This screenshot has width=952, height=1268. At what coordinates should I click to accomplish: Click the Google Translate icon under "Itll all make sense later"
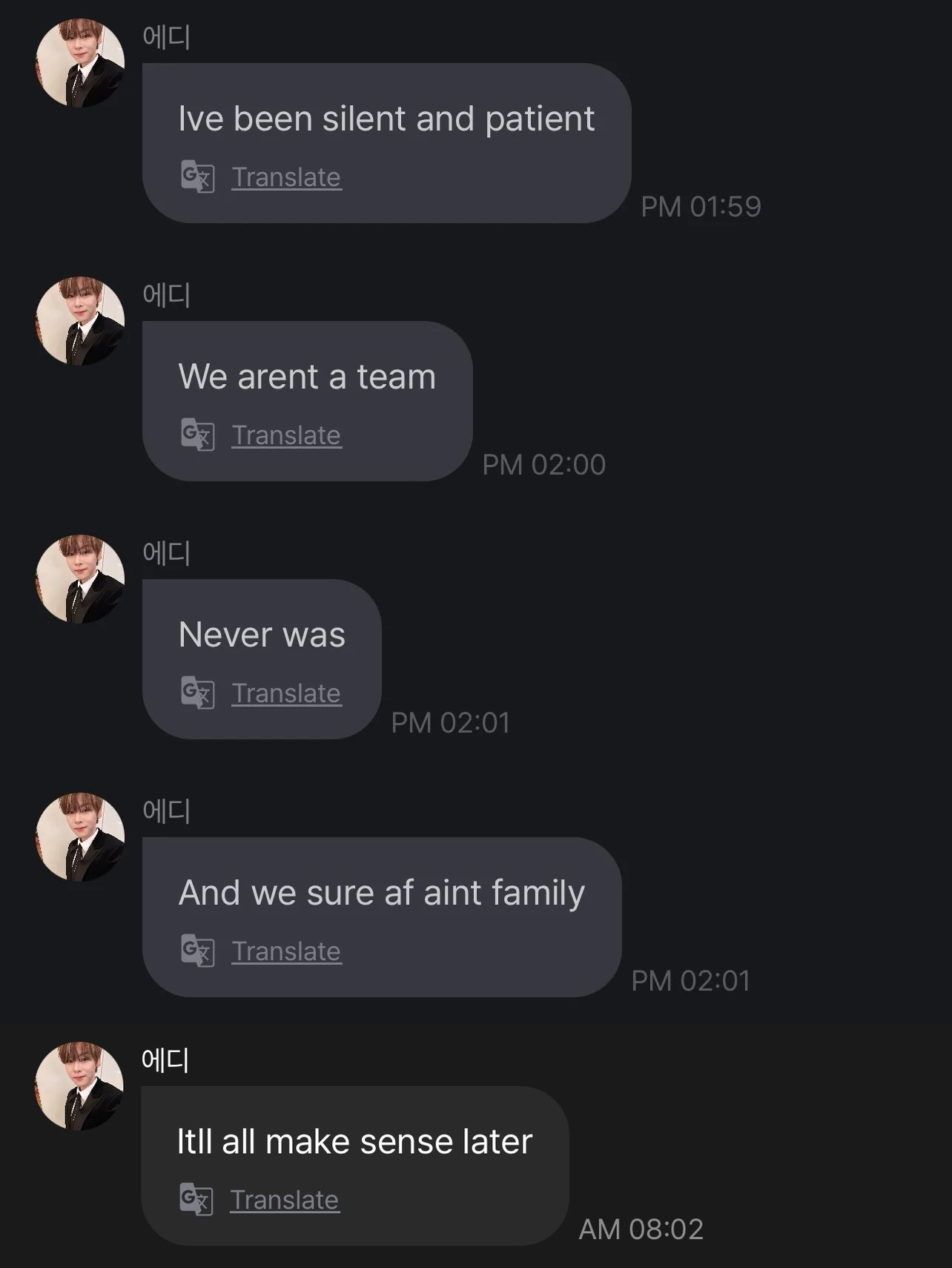(196, 1199)
